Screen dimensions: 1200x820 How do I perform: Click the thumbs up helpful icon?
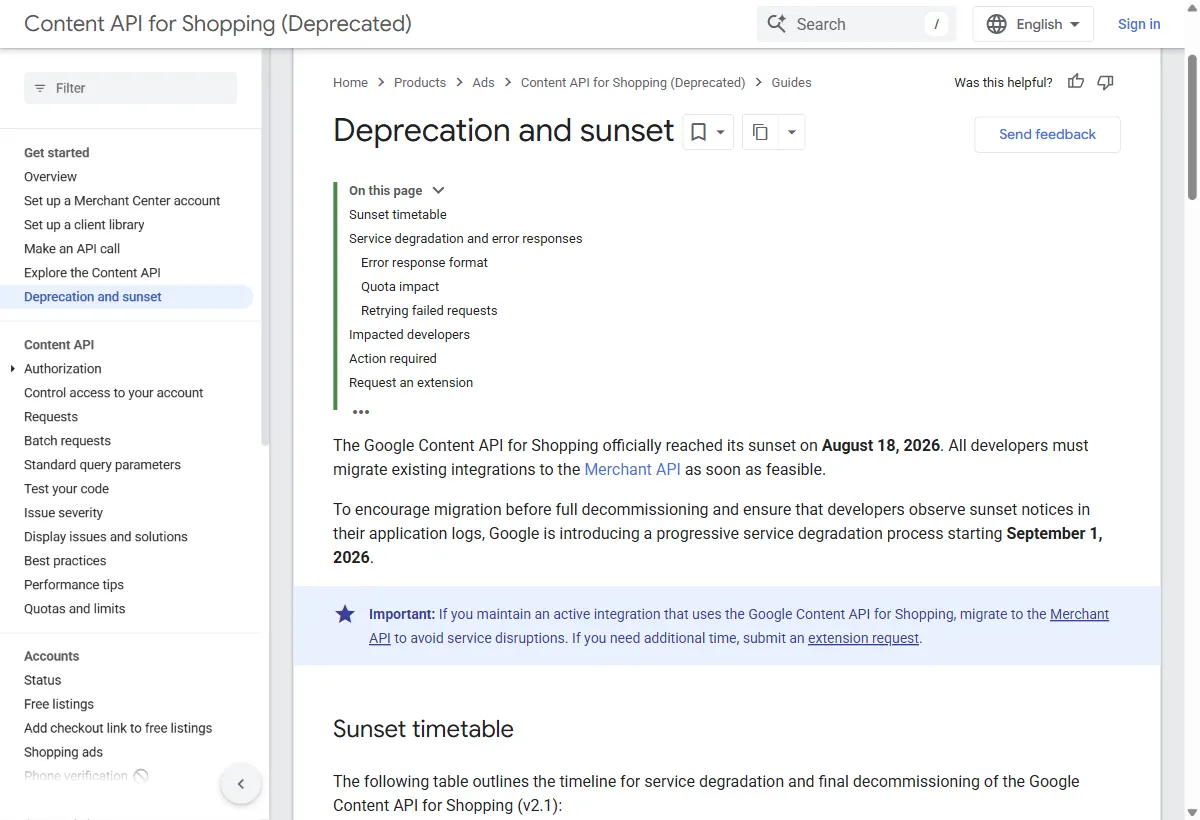pyautogui.click(x=1076, y=82)
